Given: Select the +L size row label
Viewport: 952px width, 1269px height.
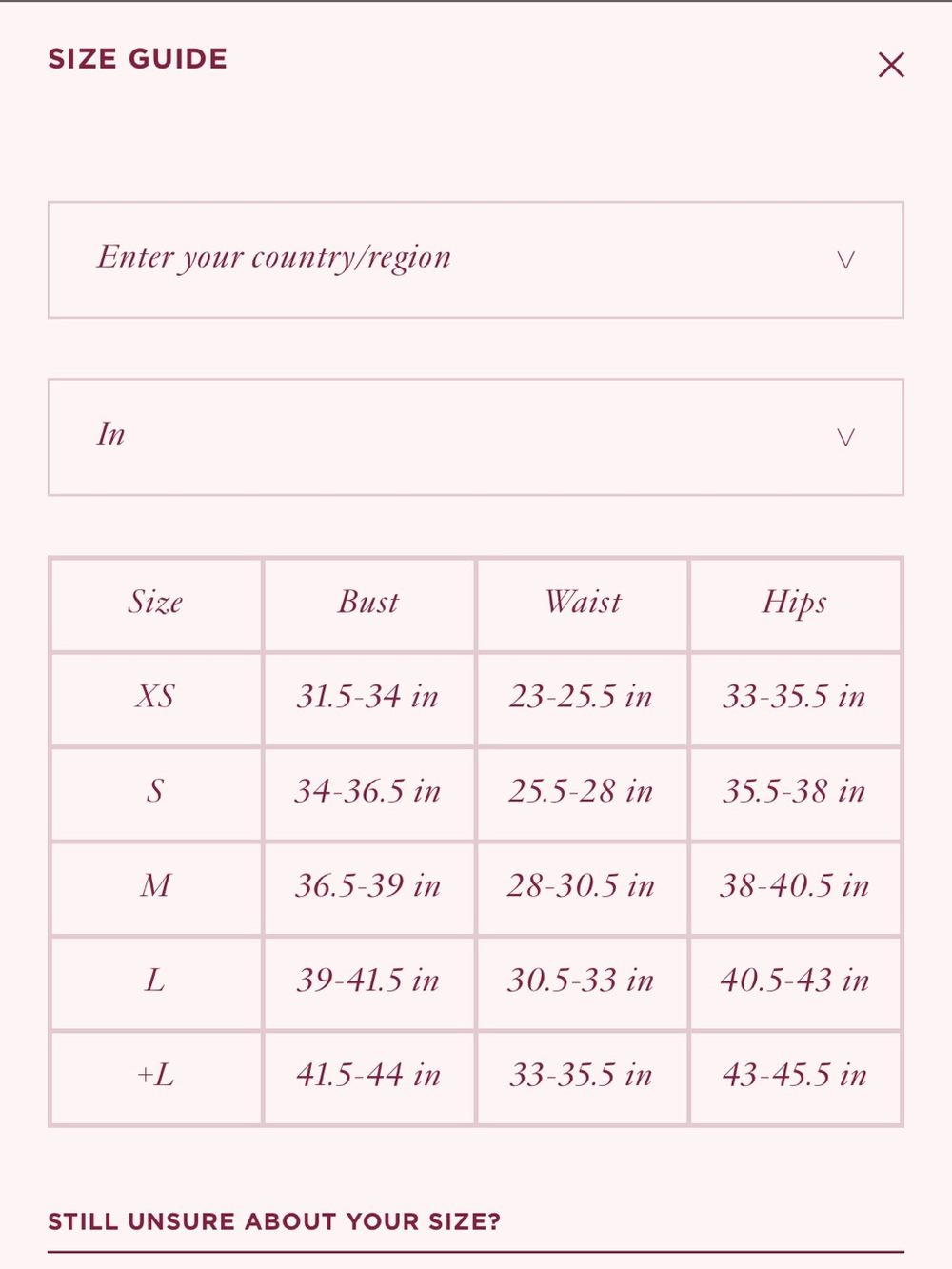Looking at the screenshot, I should coord(155,1075).
